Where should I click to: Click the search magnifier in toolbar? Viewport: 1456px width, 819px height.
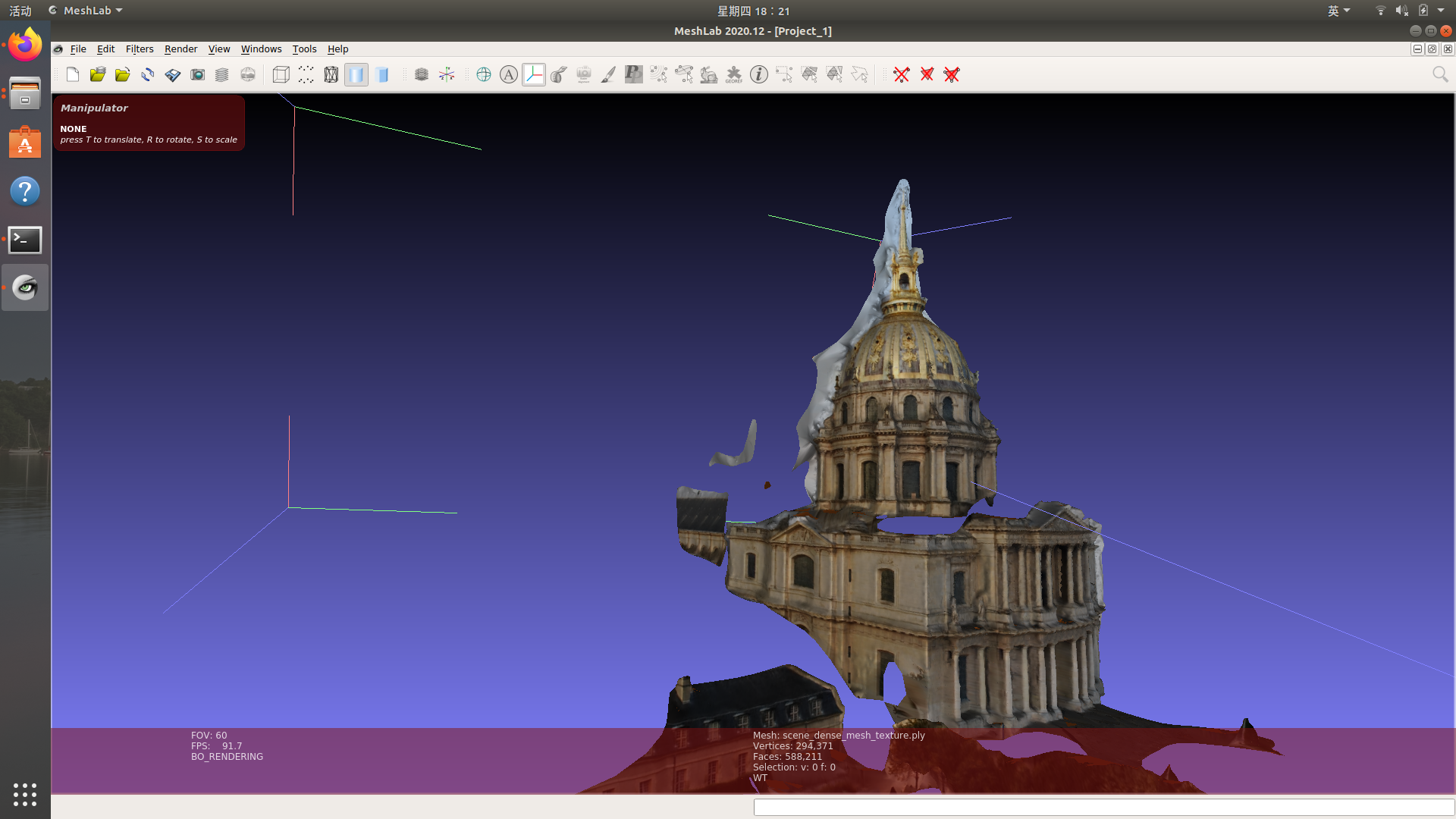1439,74
